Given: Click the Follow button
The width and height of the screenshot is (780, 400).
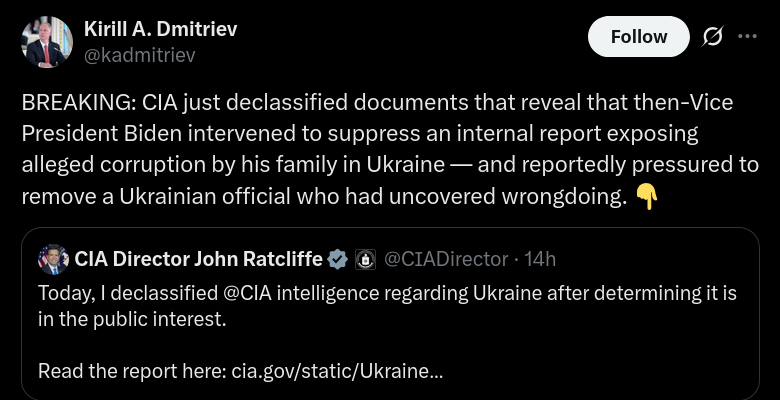Looking at the screenshot, I should pyautogui.click(x=638, y=37).
